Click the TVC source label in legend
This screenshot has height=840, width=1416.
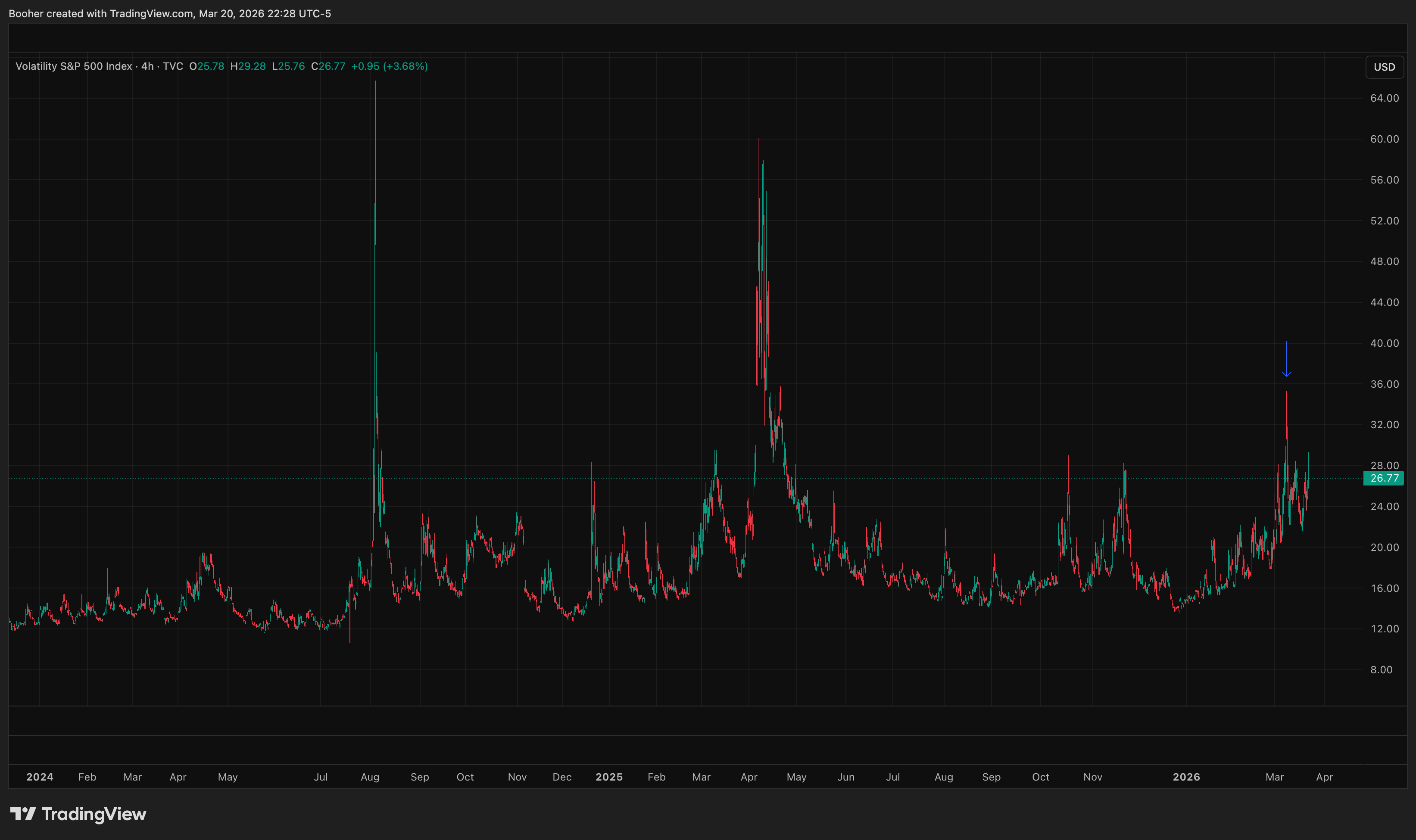click(173, 66)
